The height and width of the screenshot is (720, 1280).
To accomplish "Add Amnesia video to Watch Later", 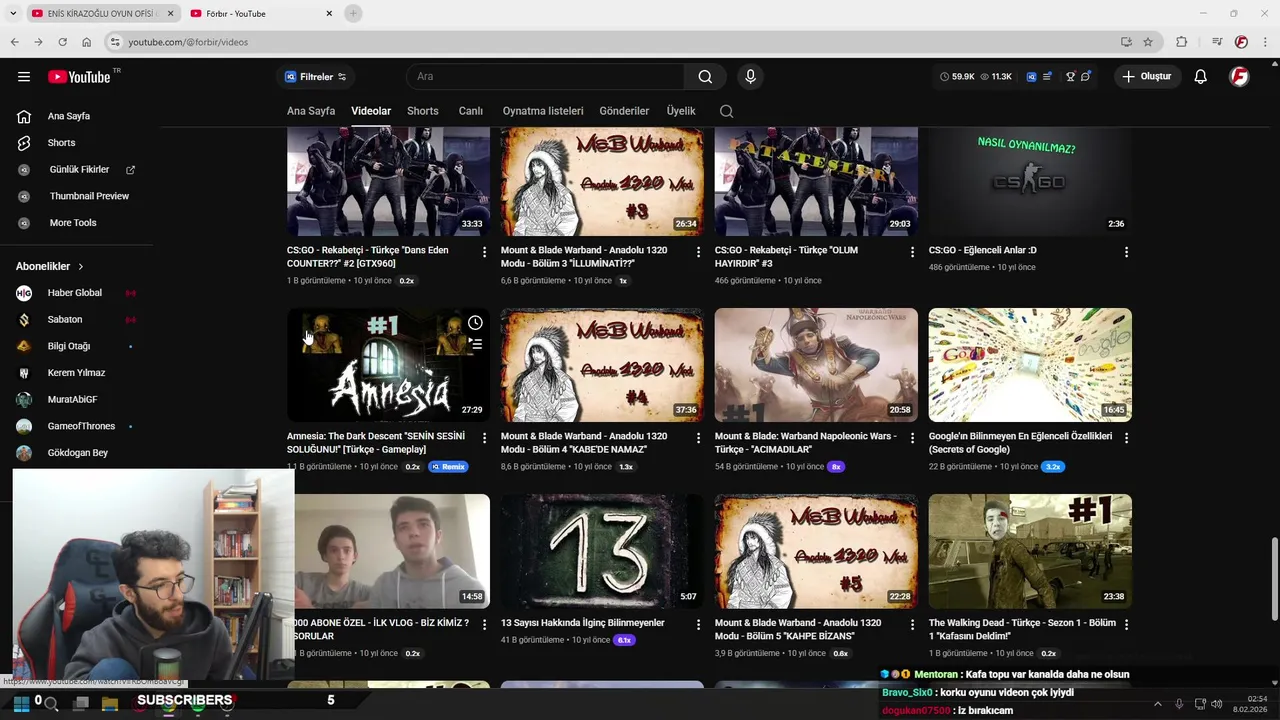I will (475, 323).
